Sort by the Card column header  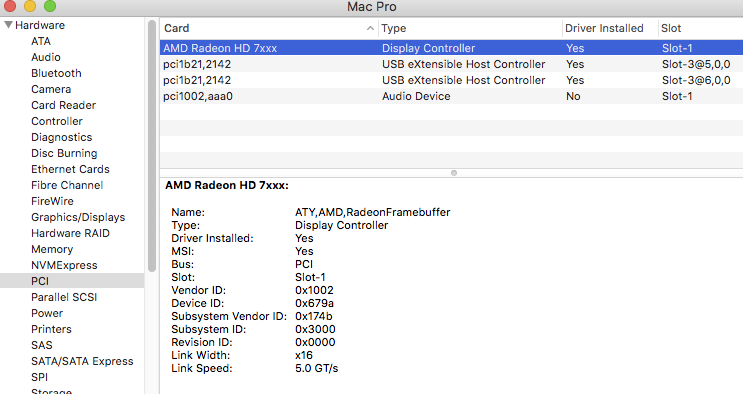(176, 28)
